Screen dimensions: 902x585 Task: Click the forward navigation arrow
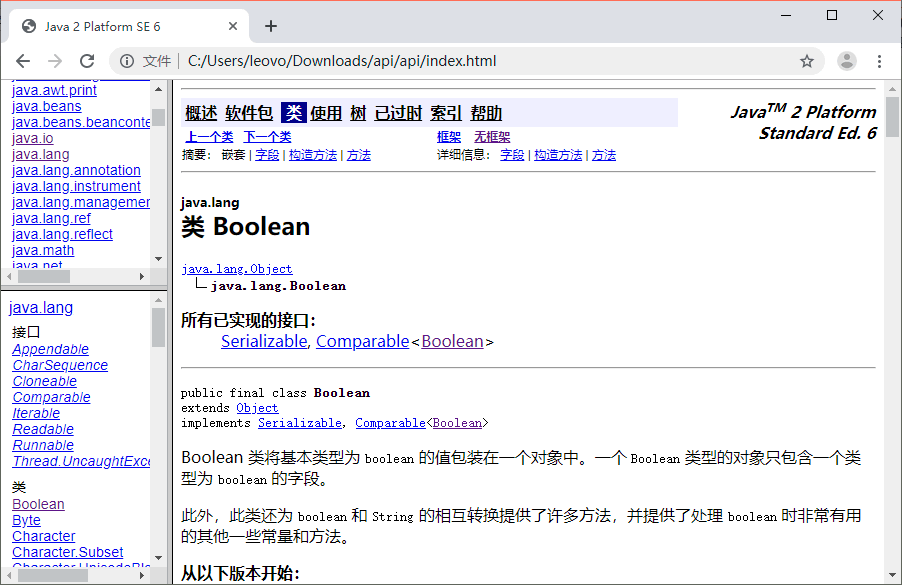coord(55,61)
